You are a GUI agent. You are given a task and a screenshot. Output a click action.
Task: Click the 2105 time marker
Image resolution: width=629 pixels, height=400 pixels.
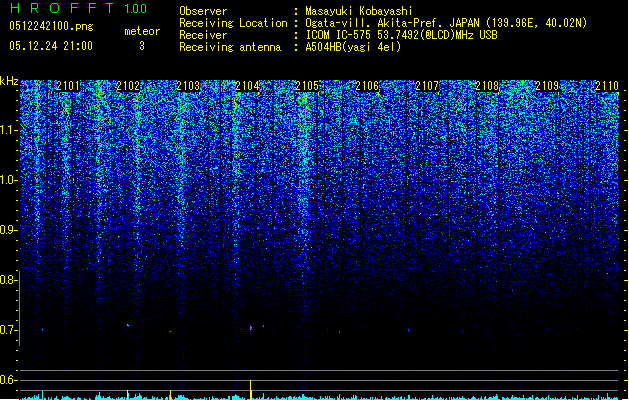[x=307, y=85]
